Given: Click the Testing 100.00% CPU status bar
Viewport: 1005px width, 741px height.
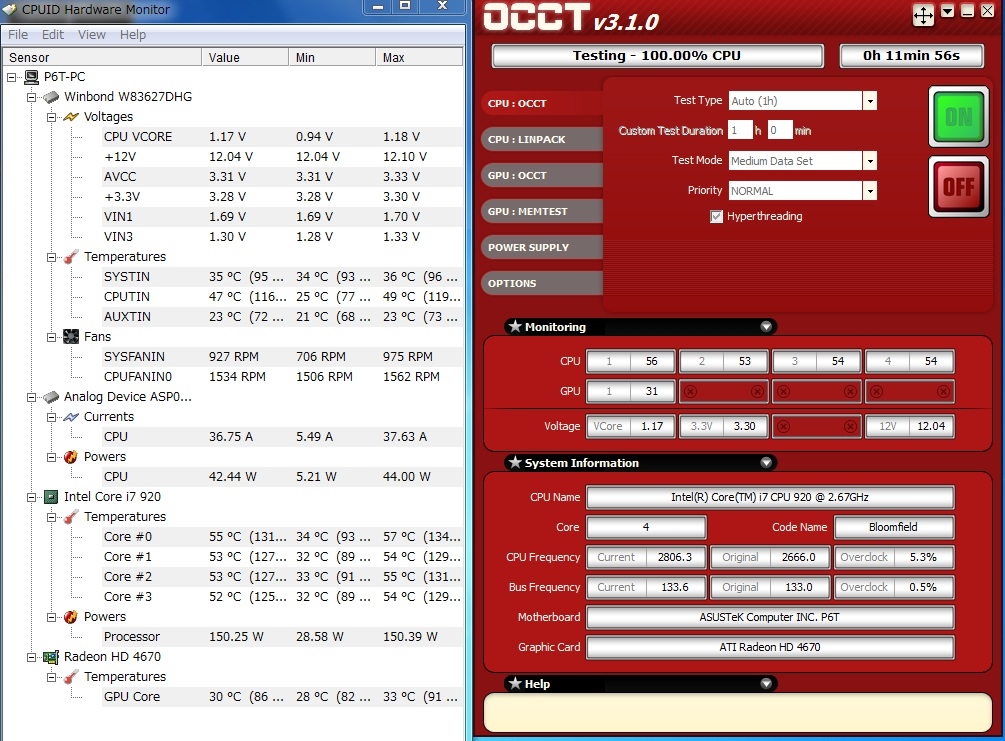Looking at the screenshot, I should [x=657, y=56].
